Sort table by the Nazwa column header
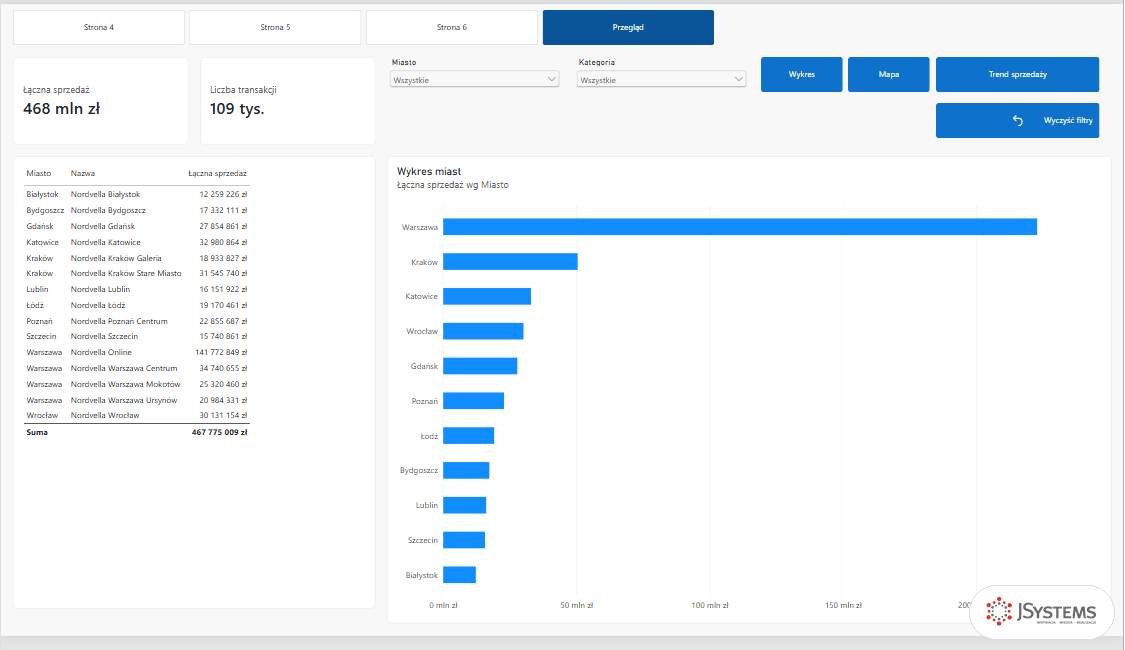 click(83, 174)
